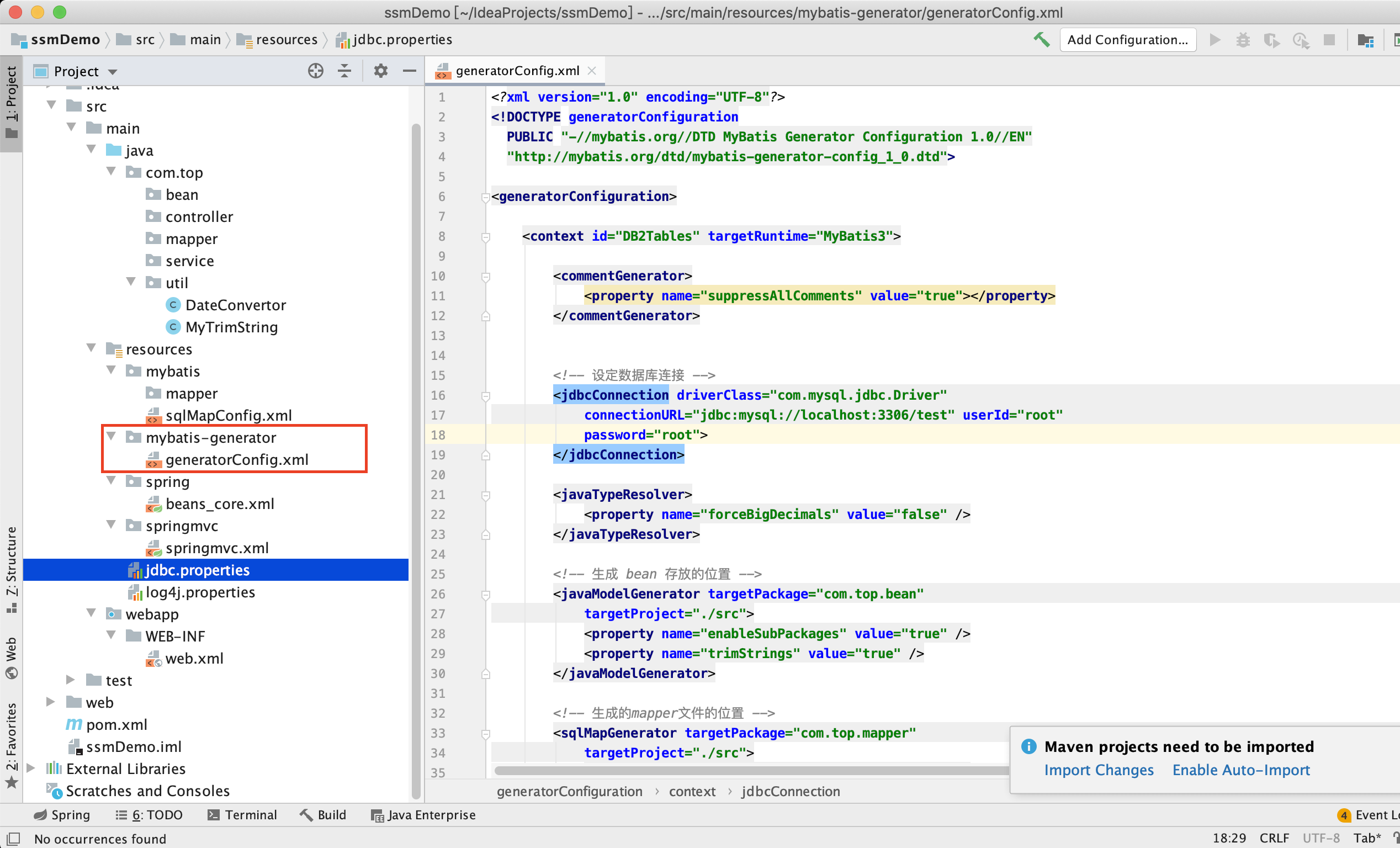
Task: Click the Collapse All icon in Project panel
Action: click(x=344, y=71)
